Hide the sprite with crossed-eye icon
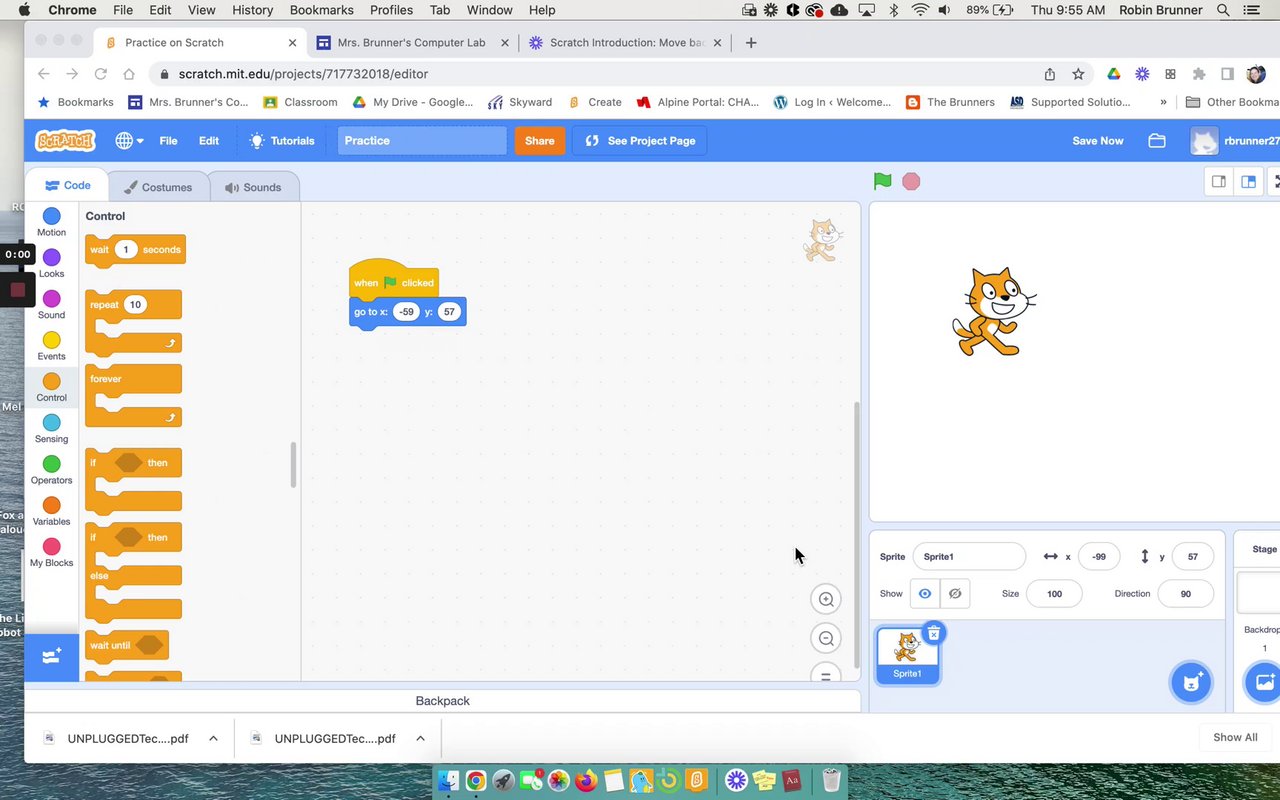 click(x=955, y=593)
